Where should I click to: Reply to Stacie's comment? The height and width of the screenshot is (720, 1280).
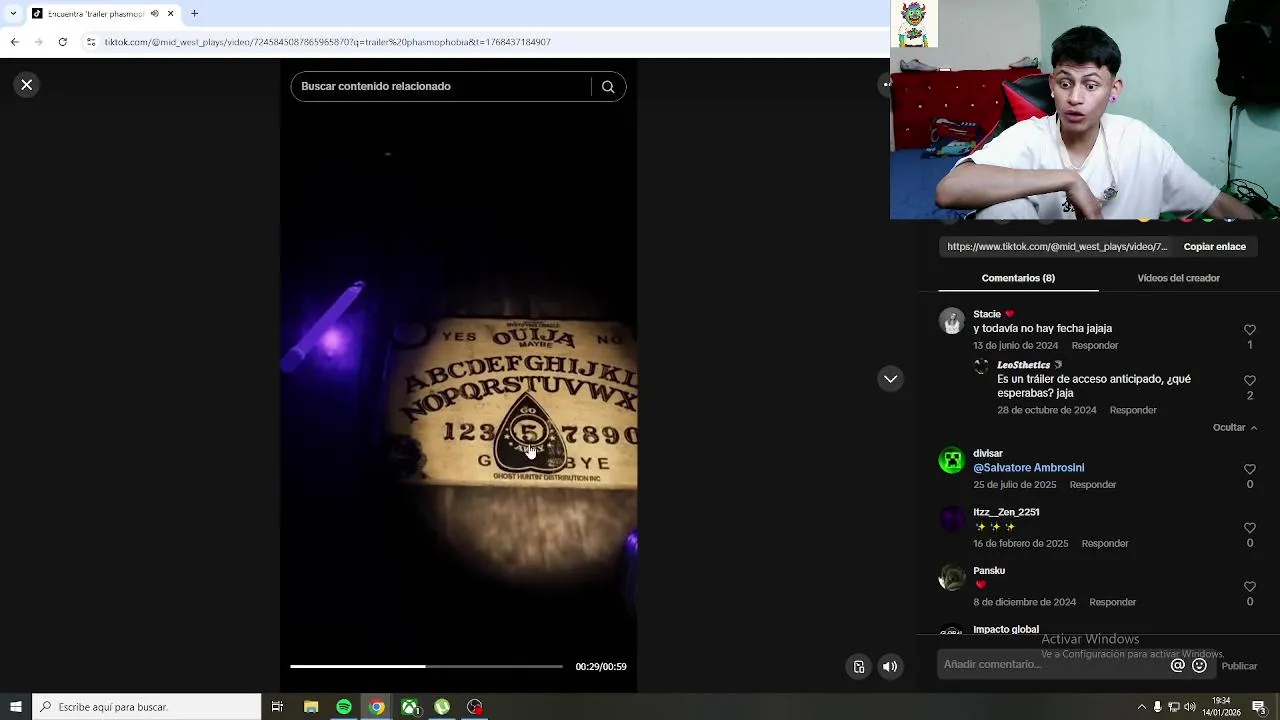[x=1095, y=346]
